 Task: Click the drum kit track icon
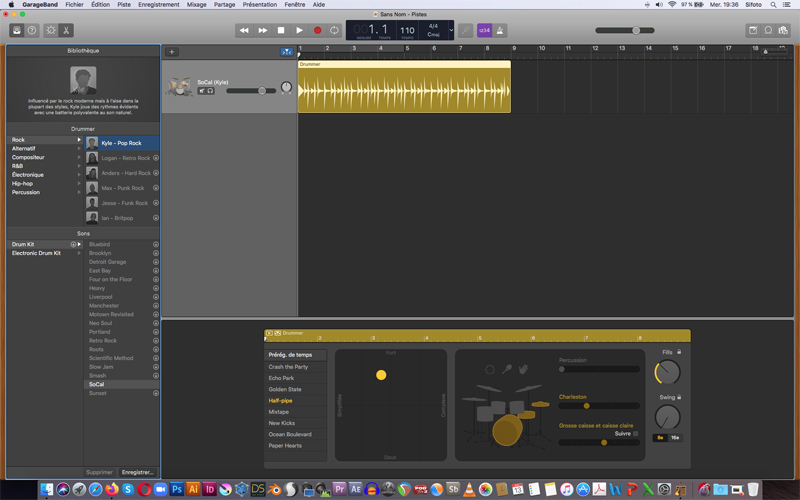(179, 86)
